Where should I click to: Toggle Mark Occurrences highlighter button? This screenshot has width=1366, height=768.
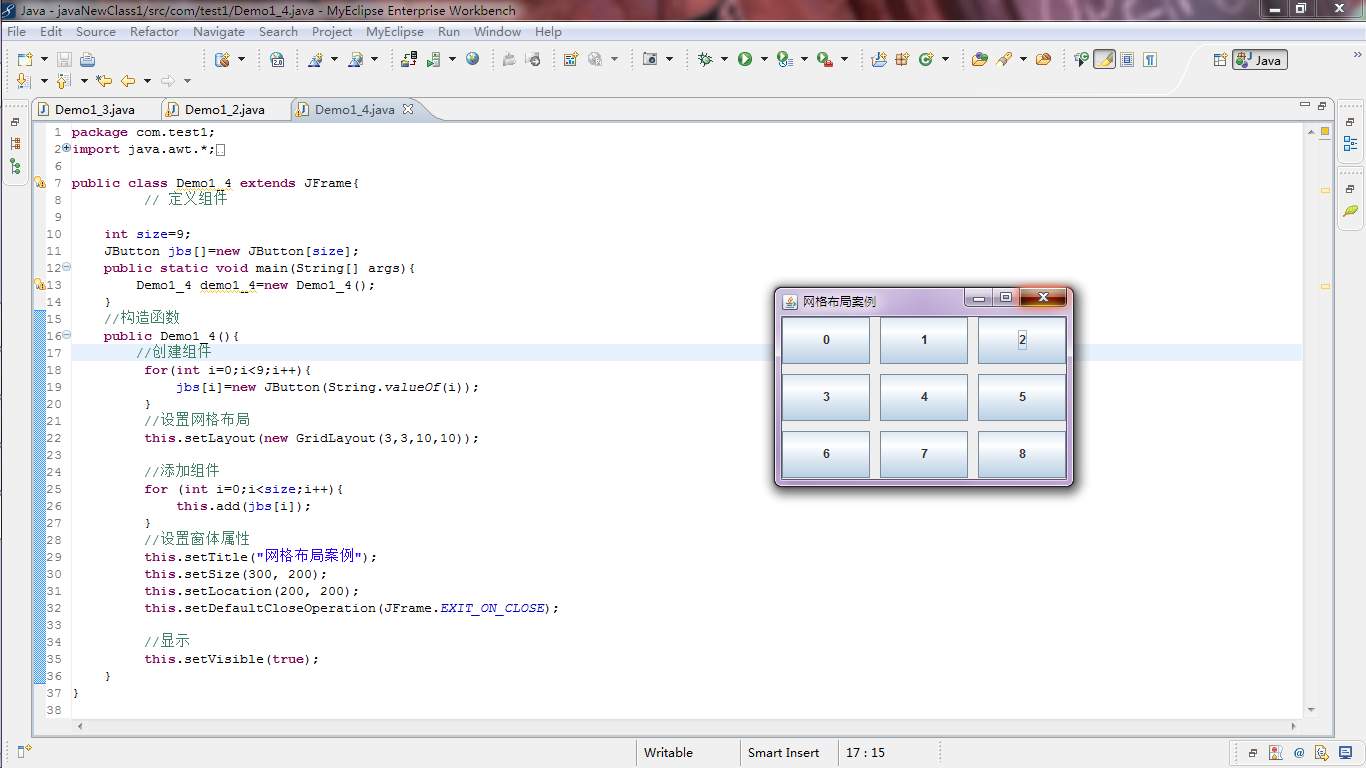pyautogui.click(x=1104, y=59)
